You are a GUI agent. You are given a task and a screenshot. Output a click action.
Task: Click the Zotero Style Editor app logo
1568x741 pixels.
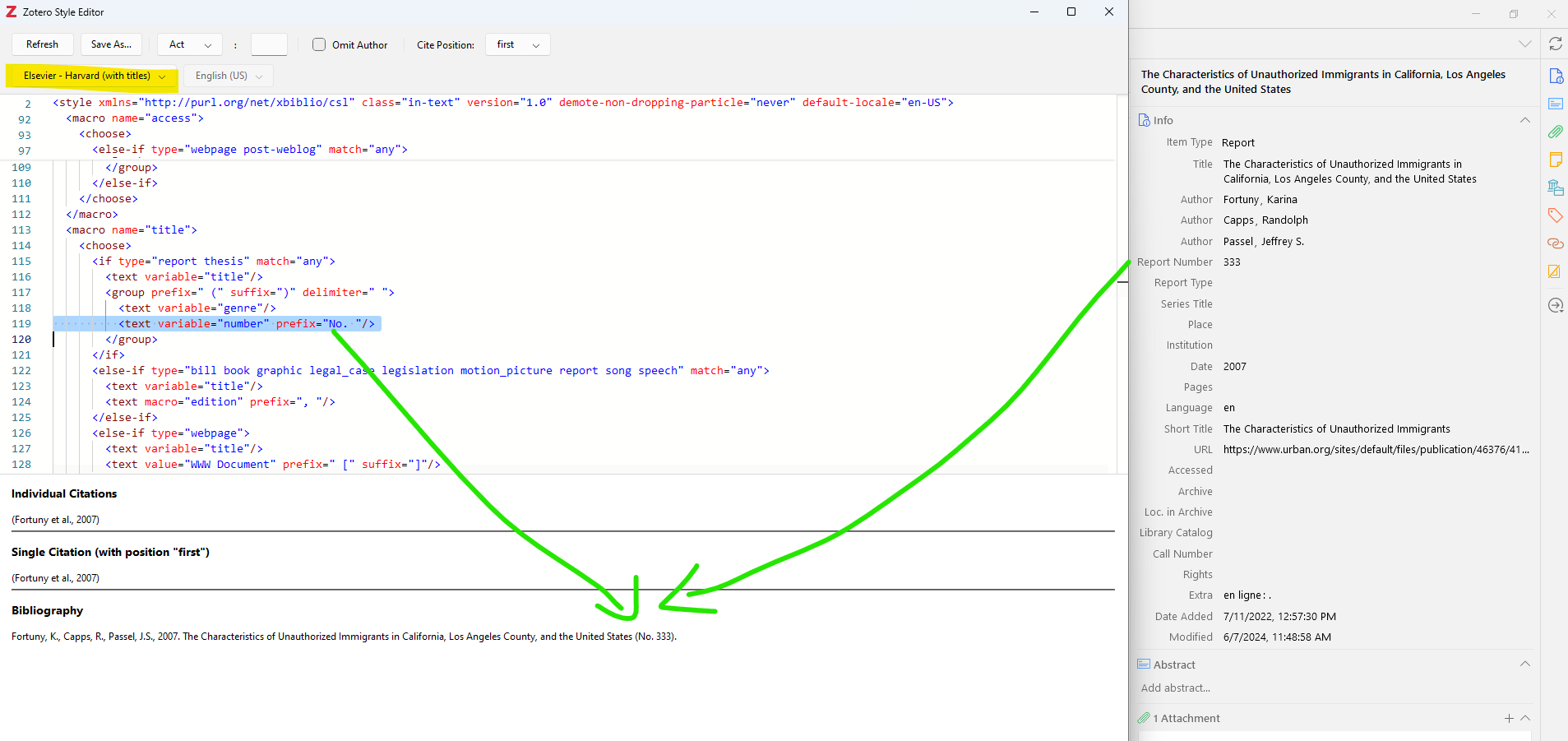12,12
